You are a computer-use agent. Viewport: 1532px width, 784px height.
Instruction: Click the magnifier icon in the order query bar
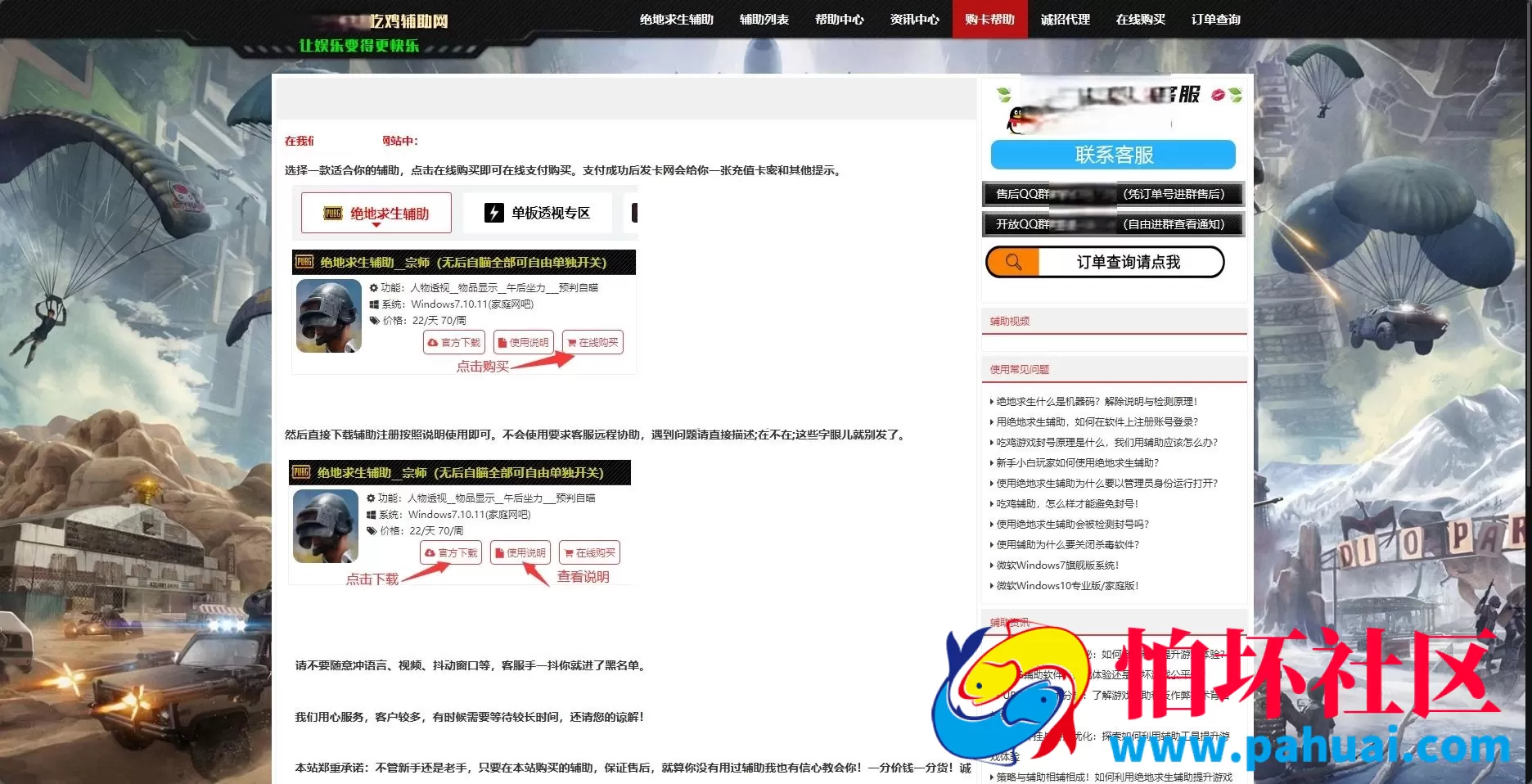(x=1015, y=262)
